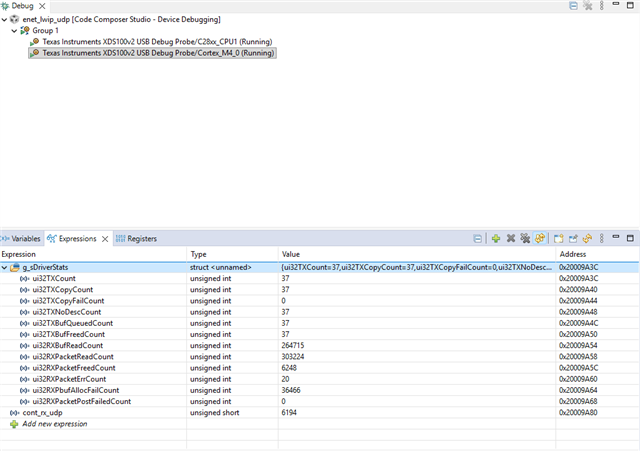Select ui32RXPacketPostFailedCount expression row
The image size is (640, 451).
(320, 401)
